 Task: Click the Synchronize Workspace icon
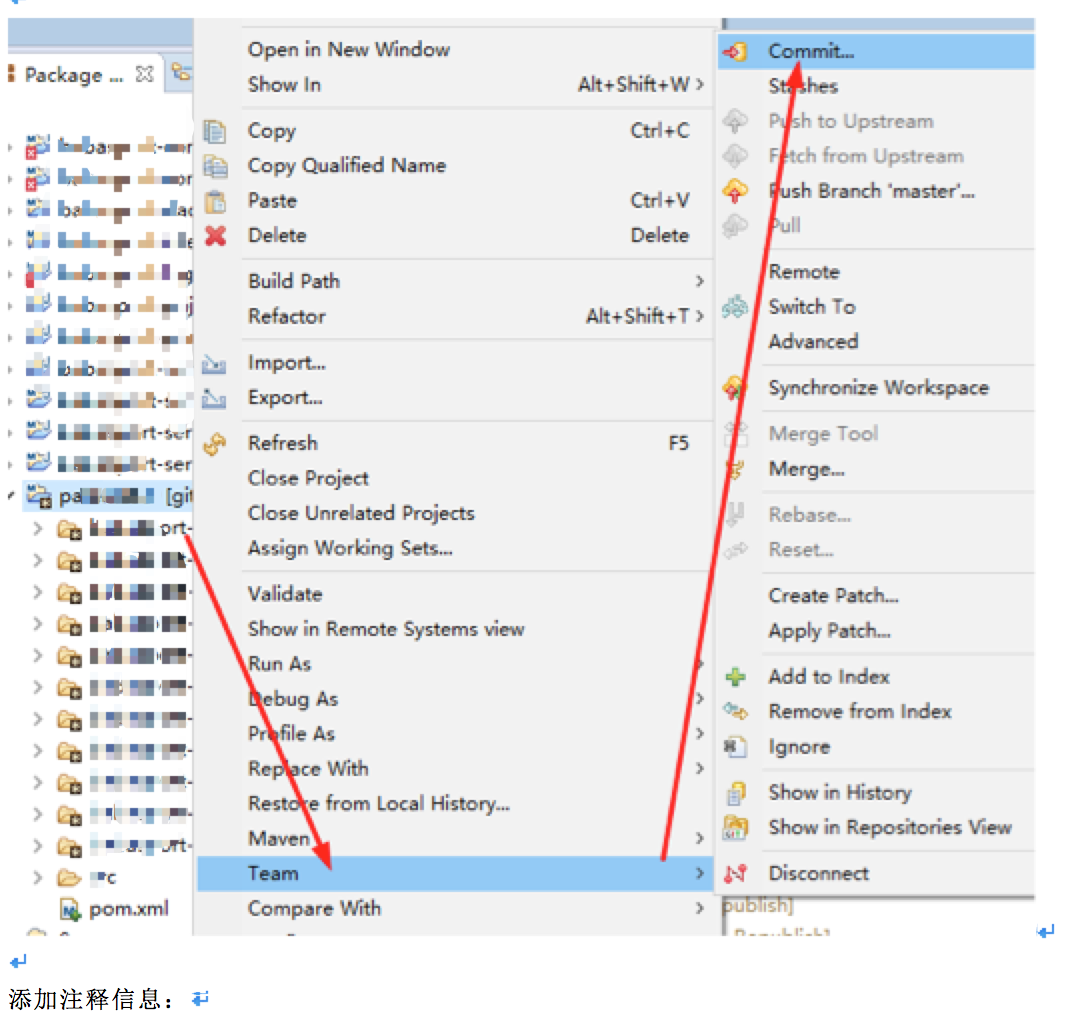[x=735, y=388]
